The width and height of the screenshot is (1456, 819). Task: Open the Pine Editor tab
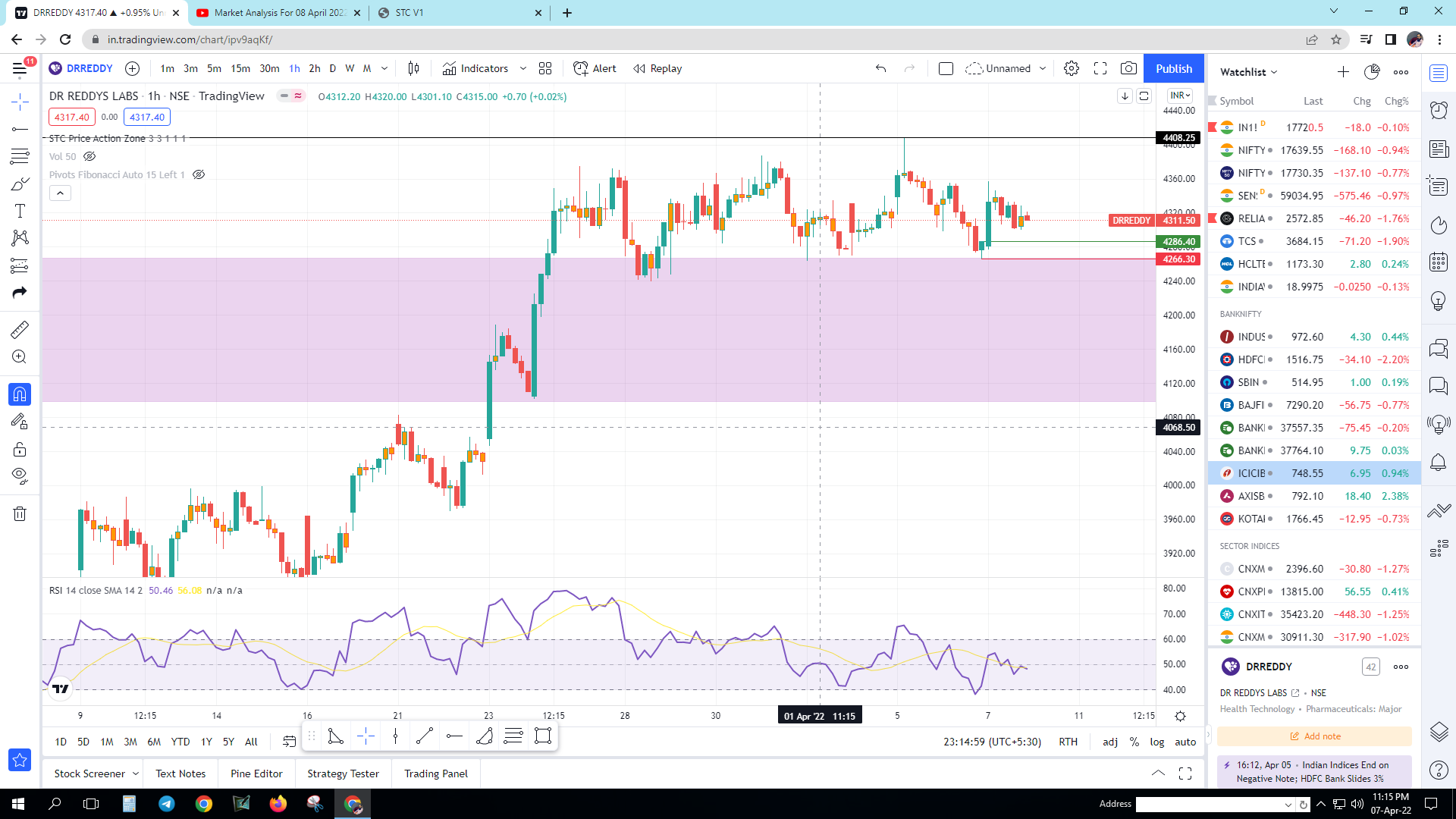(256, 773)
